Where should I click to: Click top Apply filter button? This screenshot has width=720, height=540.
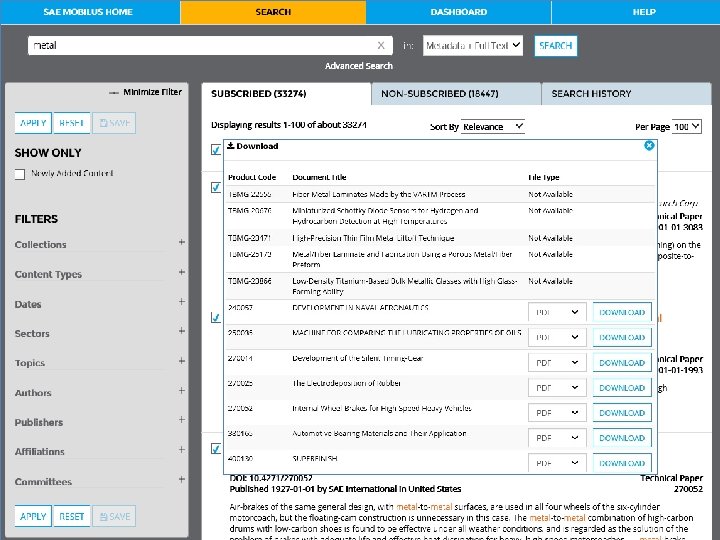point(33,123)
